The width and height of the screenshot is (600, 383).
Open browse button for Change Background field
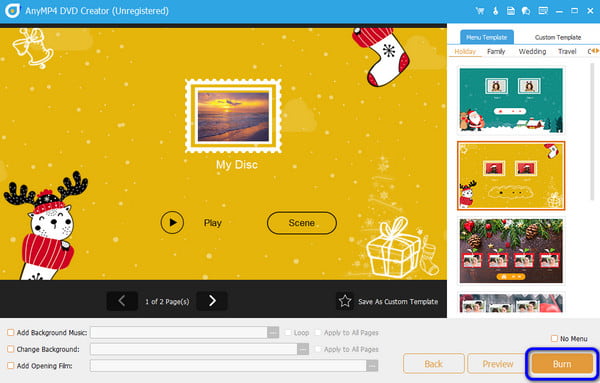pyautogui.click(x=303, y=349)
